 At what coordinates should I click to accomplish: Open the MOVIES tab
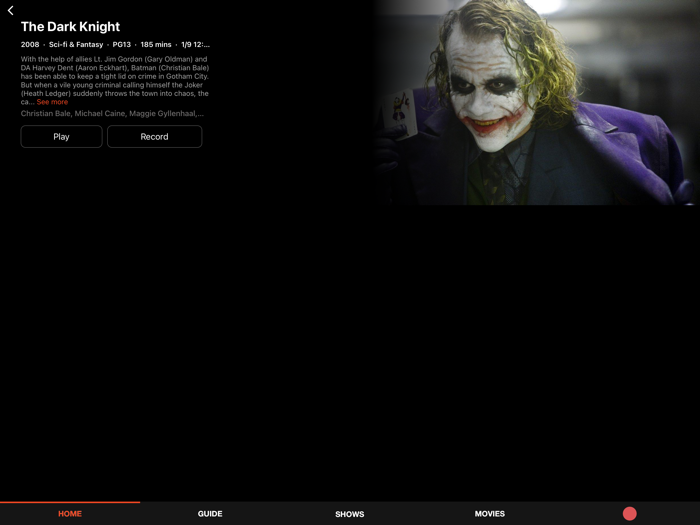490,514
